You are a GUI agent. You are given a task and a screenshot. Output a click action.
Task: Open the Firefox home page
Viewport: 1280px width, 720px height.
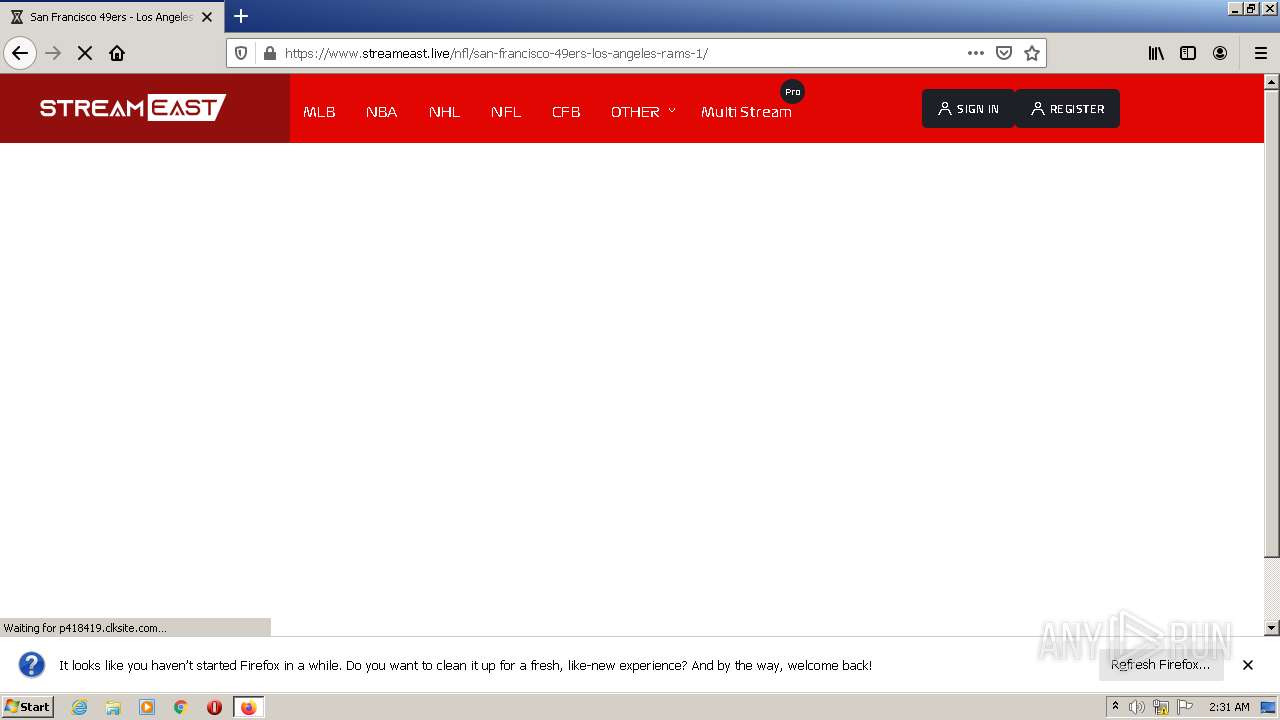pos(117,53)
